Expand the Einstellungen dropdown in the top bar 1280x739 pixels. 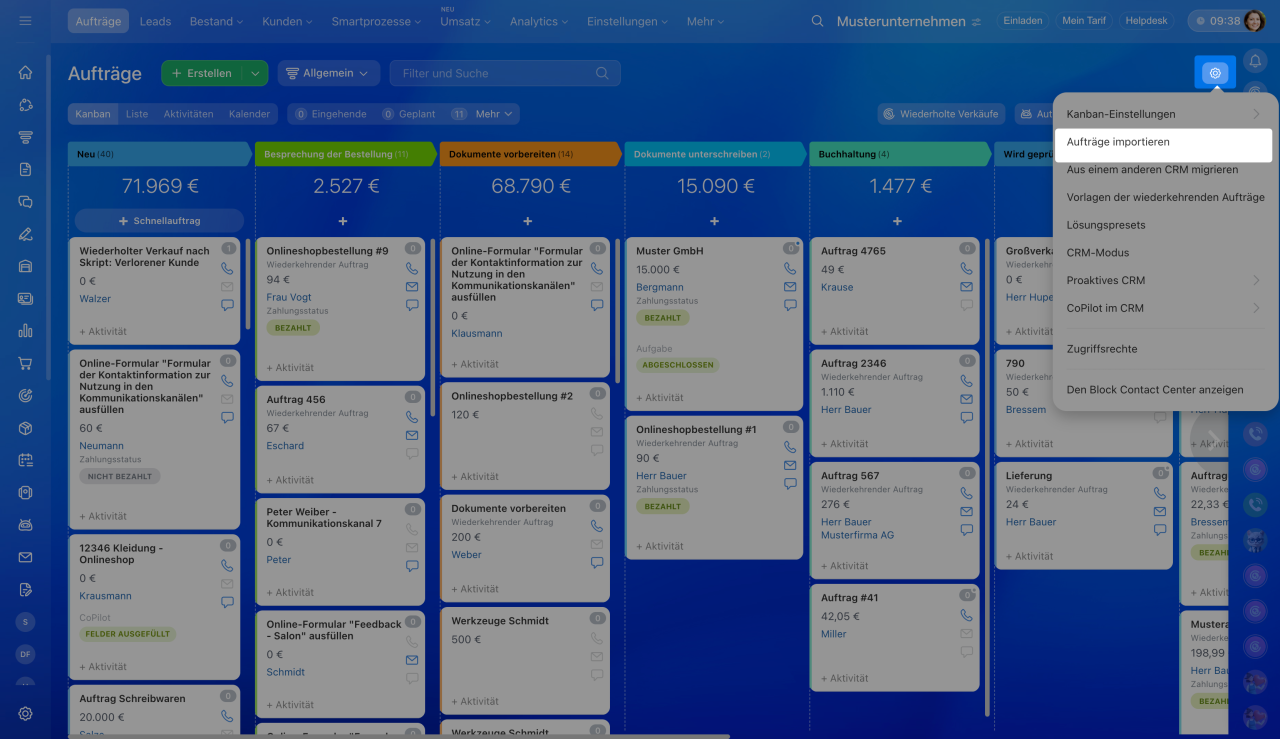[628, 21]
